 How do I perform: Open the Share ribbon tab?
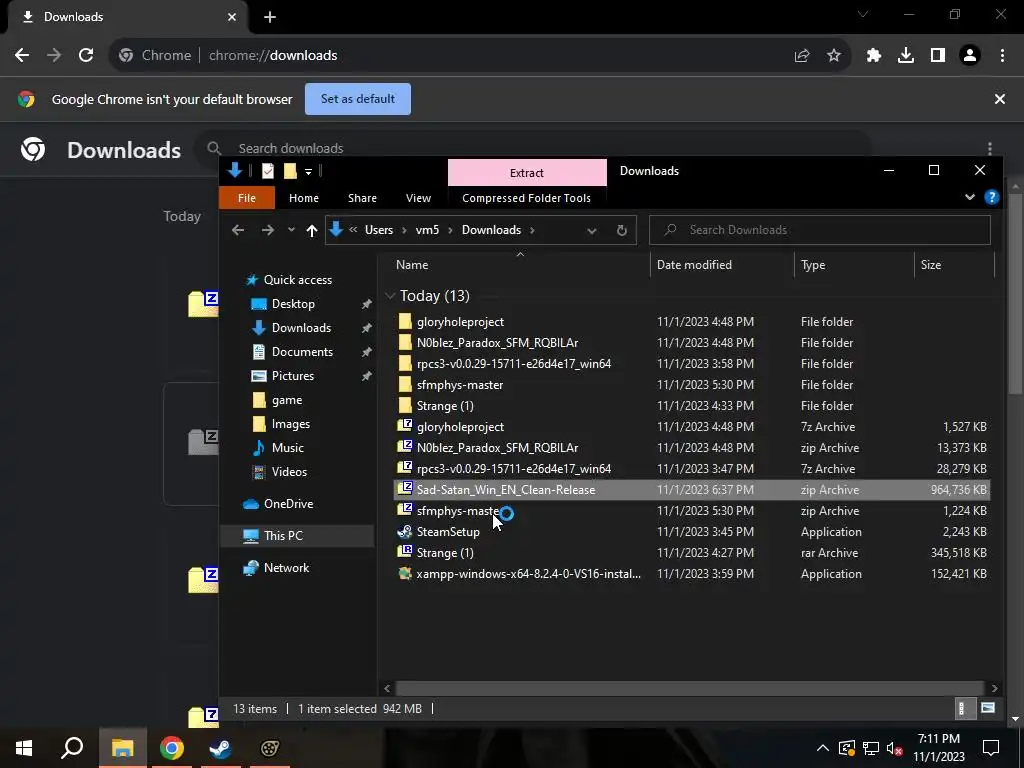pyautogui.click(x=362, y=198)
